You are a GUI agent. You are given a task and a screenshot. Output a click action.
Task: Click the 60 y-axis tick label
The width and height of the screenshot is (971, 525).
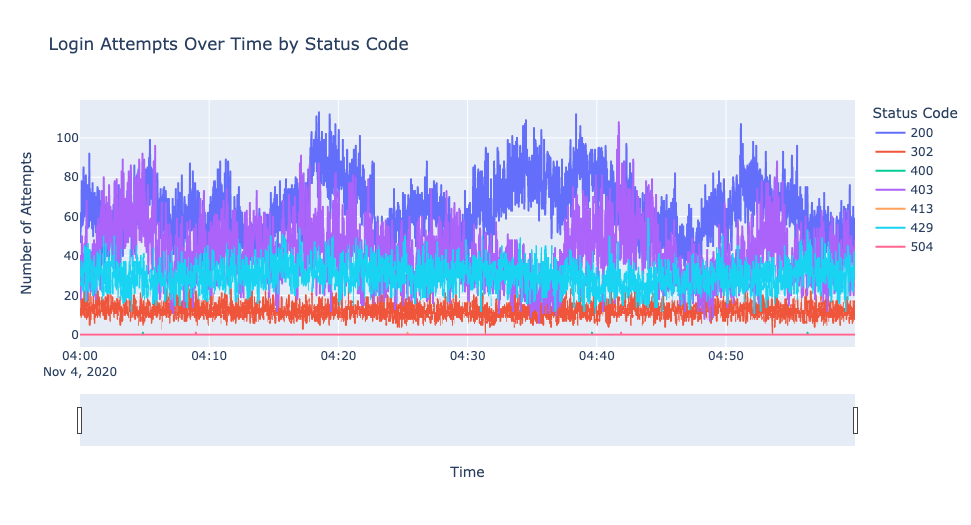(x=71, y=217)
